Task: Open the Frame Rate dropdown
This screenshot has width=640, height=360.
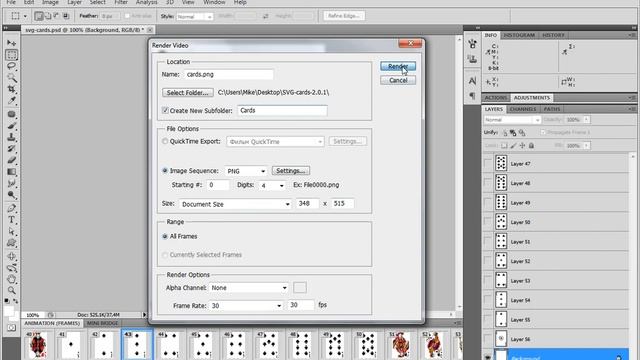Action: (x=246, y=306)
